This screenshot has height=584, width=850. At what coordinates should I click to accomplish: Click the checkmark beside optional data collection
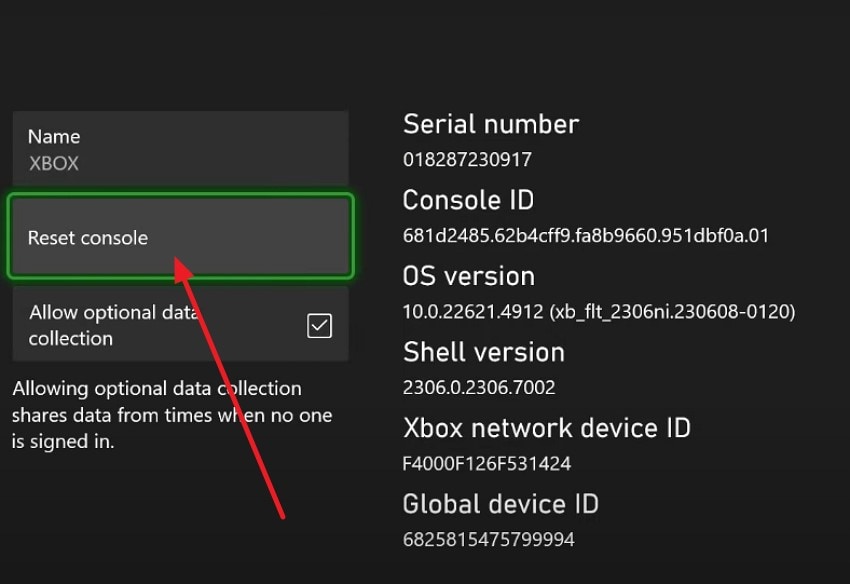click(x=322, y=324)
